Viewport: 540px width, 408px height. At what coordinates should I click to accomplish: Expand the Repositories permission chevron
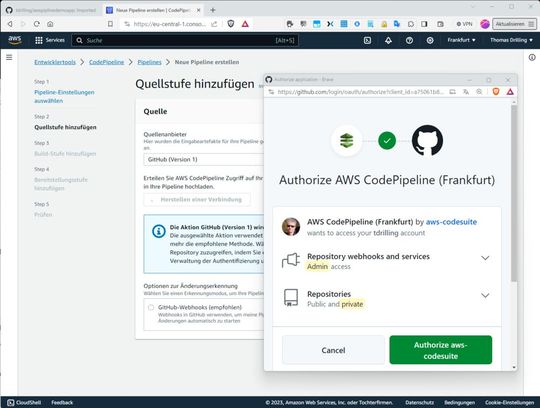point(485,295)
